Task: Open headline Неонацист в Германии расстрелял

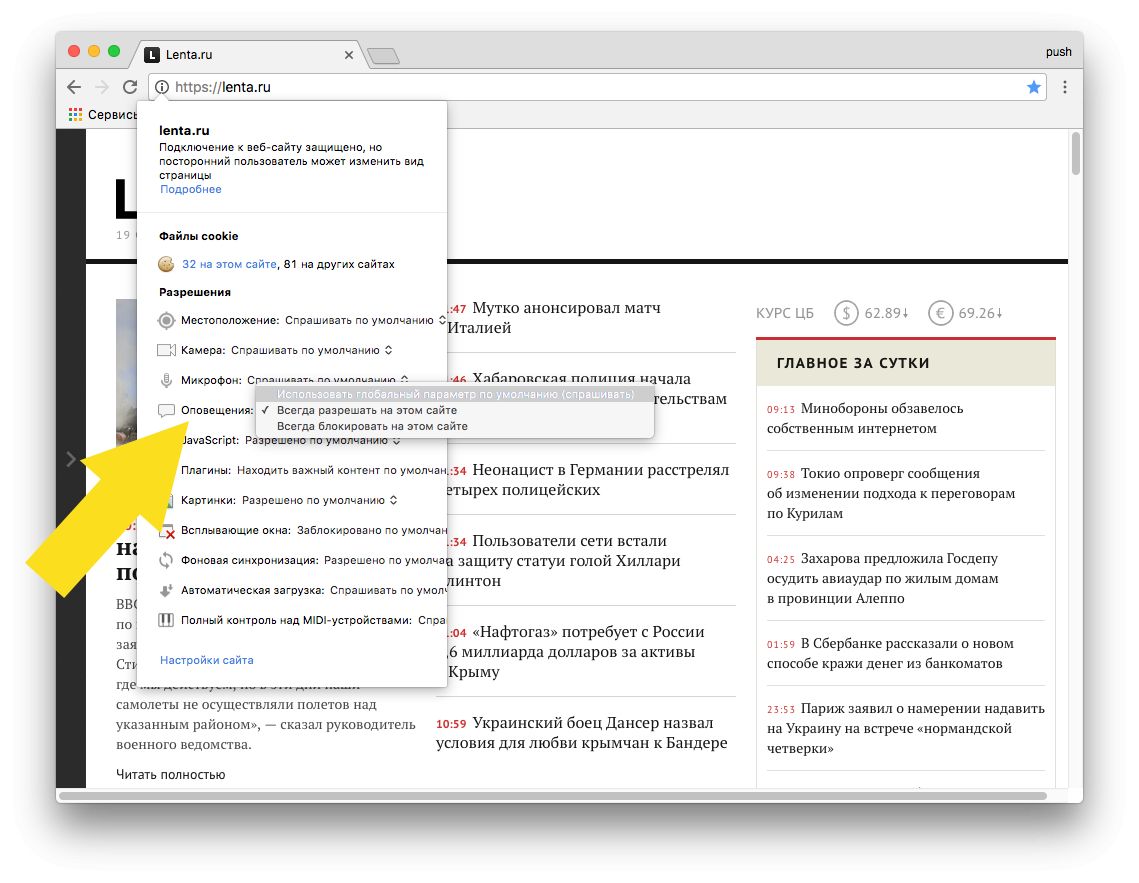Action: [588, 479]
